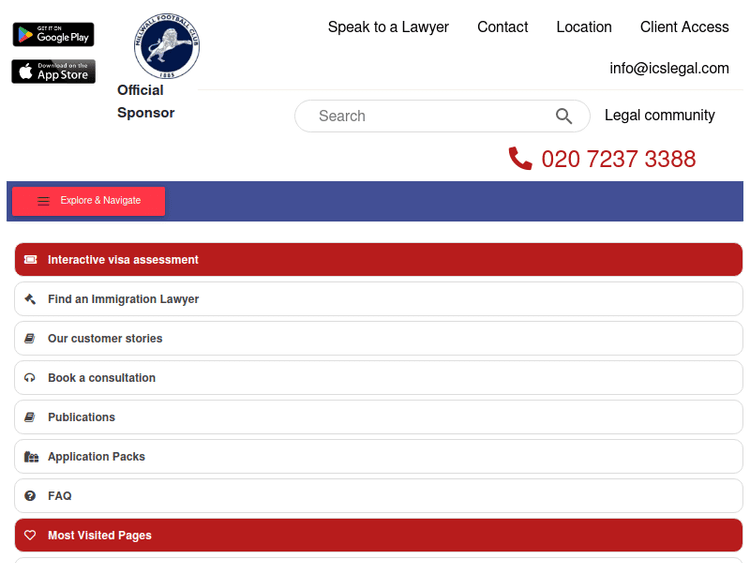Viewport: 750px width, 563px height.
Task: Click the Millwall Football Club crest
Action: coord(167,46)
